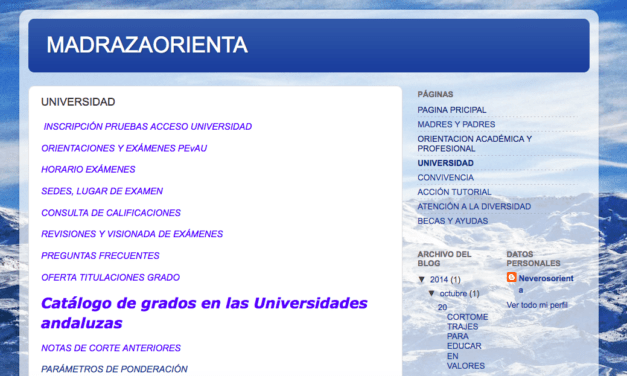627x376 pixels.
Task: Open the BECAS Y AYUDAS page
Action: point(453,221)
